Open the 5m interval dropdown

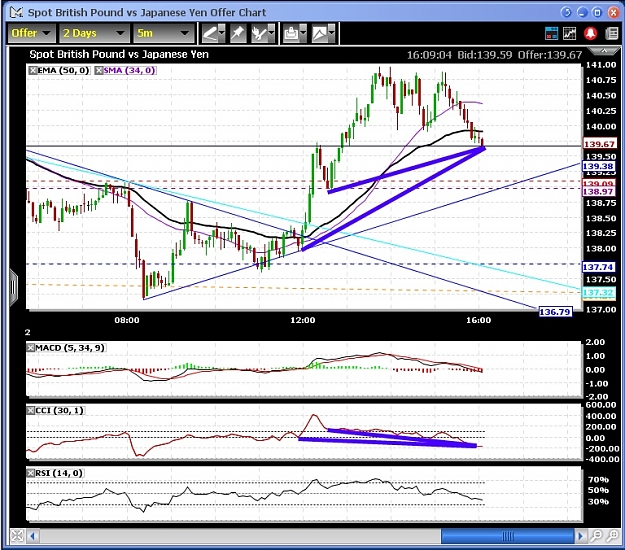(163, 33)
